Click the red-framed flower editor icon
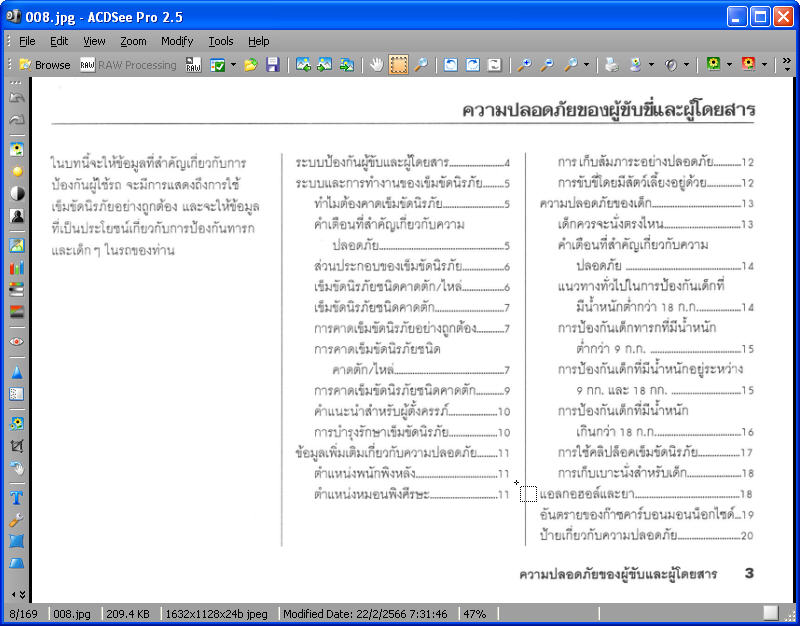800x626 pixels. (748, 64)
